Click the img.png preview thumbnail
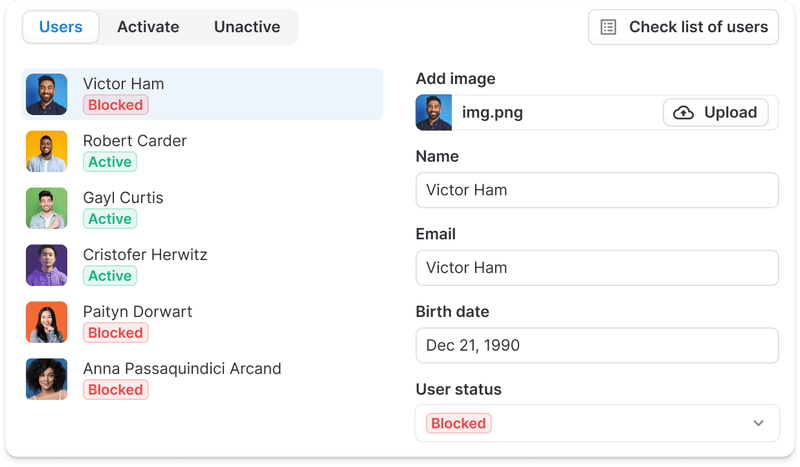Viewport: 800px width, 467px height. [434, 112]
